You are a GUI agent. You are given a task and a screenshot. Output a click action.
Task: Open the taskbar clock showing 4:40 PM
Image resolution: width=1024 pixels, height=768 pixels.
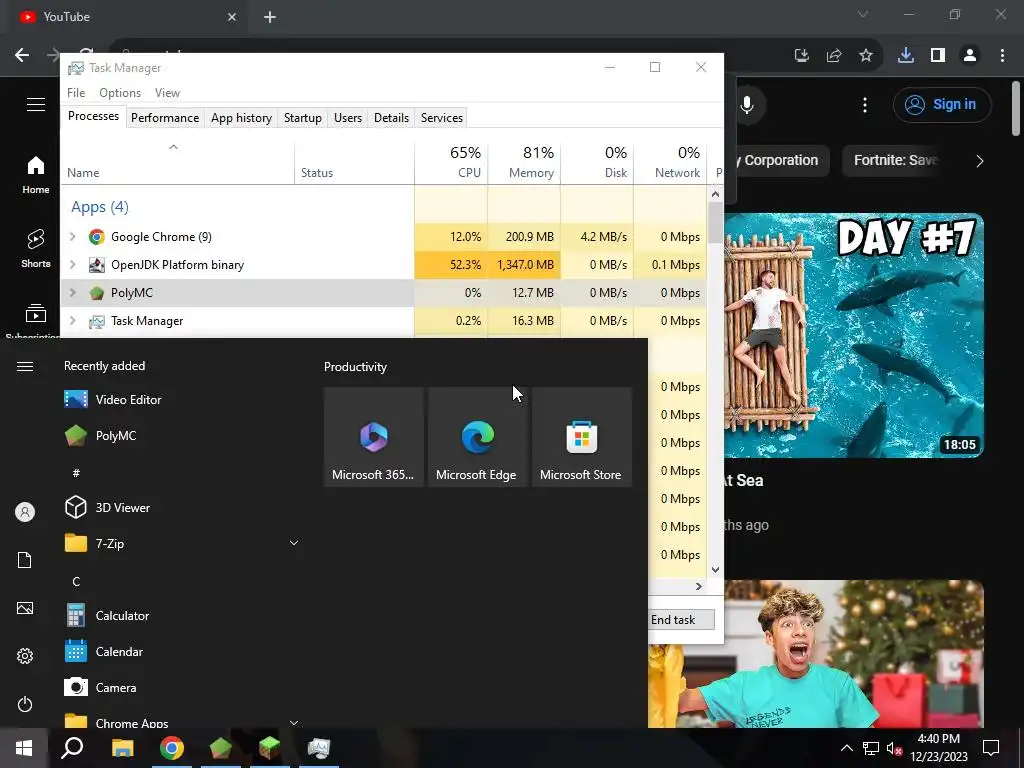[938, 748]
